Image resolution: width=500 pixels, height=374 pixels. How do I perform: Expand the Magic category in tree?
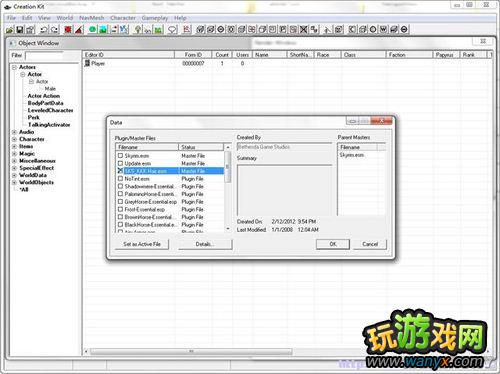(14, 154)
